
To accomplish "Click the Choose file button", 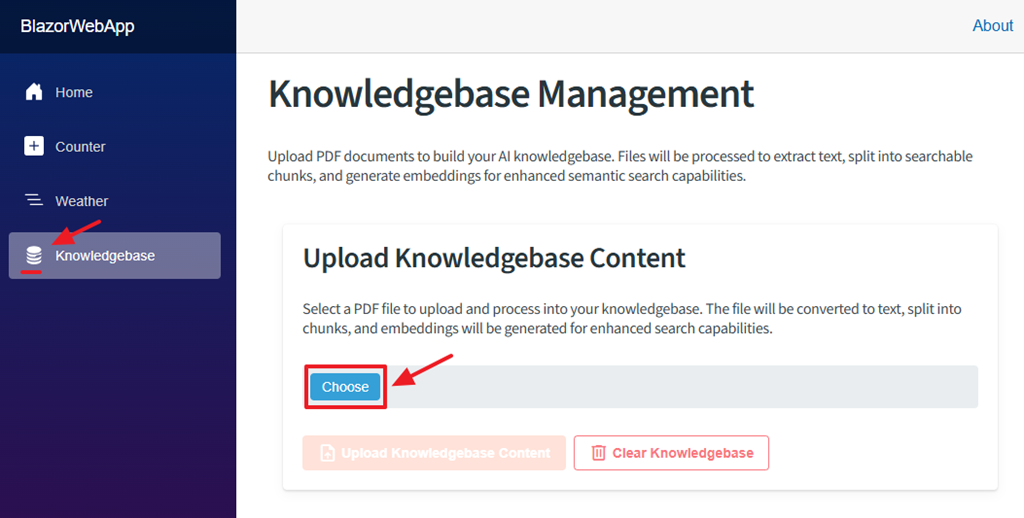I will point(345,387).
